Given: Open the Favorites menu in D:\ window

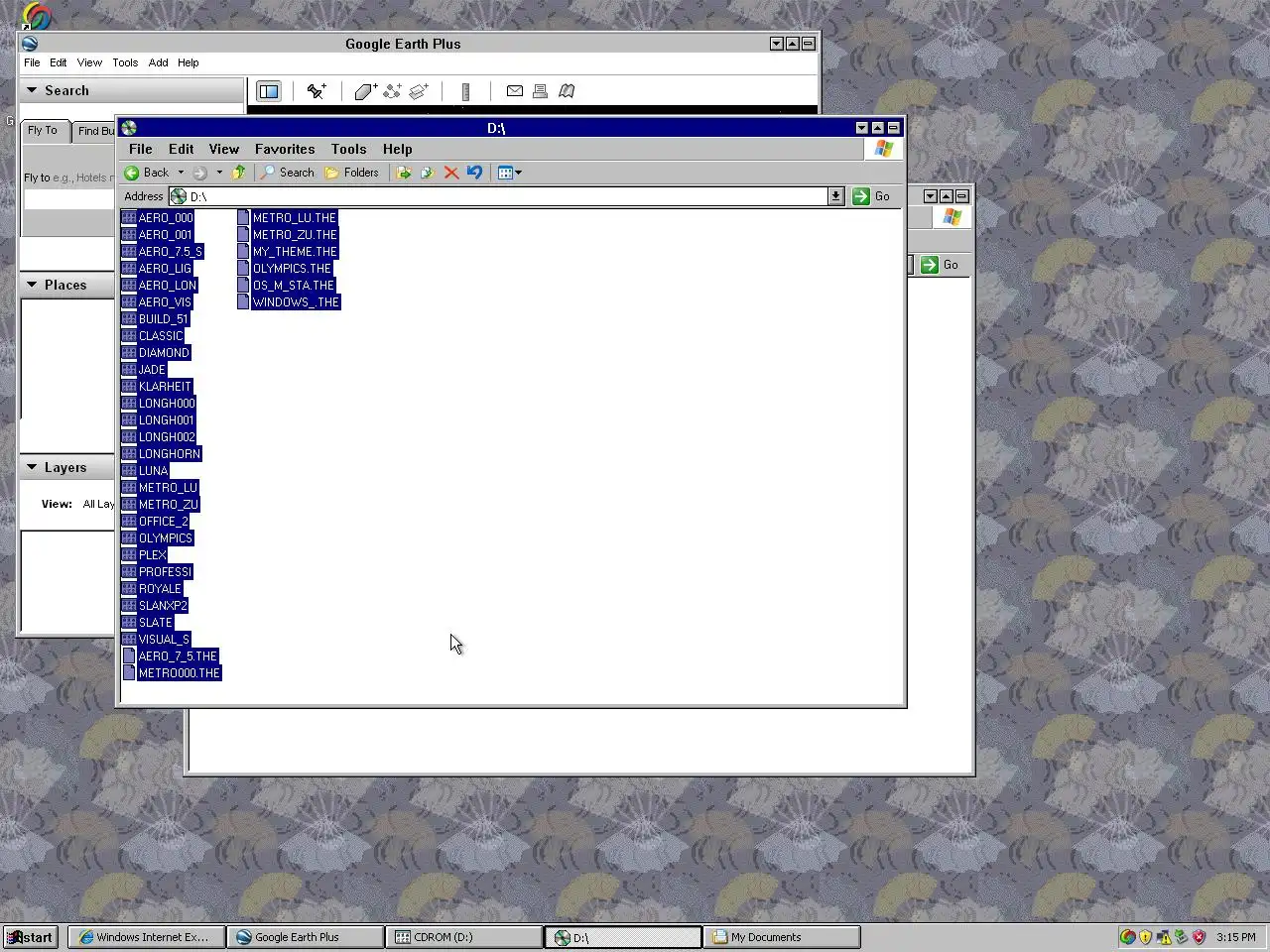Looking at the screenshot, I should 285,149.
